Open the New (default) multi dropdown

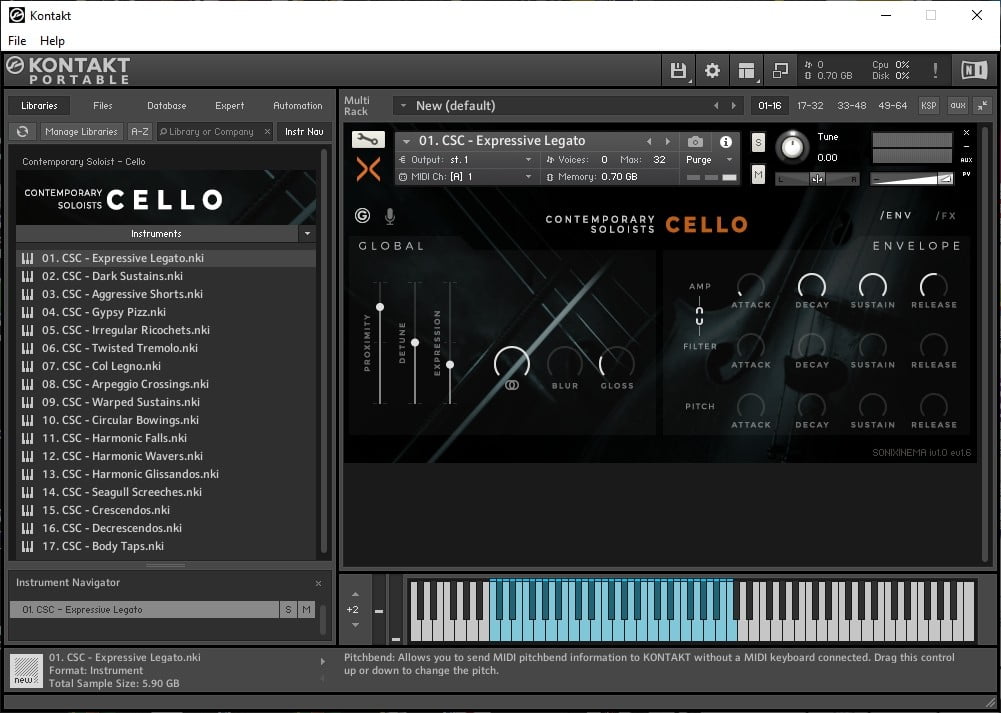403,106
